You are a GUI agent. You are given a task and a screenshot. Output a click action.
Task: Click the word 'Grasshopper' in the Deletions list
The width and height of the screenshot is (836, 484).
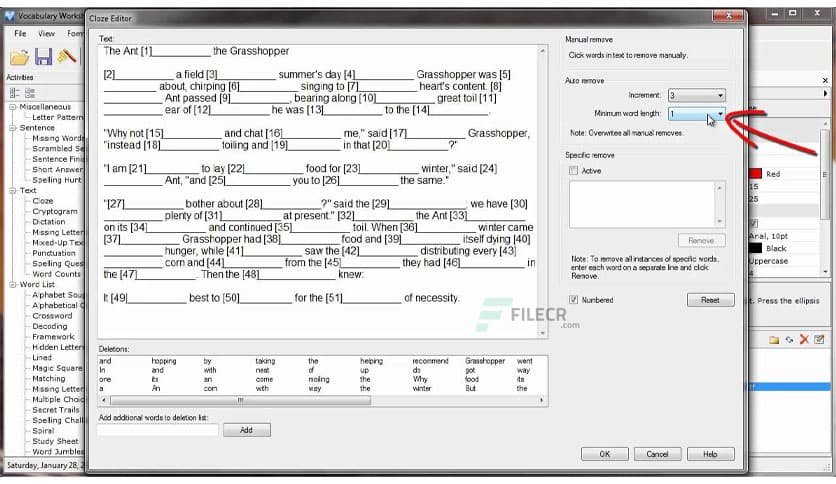(x=485, y=361)
